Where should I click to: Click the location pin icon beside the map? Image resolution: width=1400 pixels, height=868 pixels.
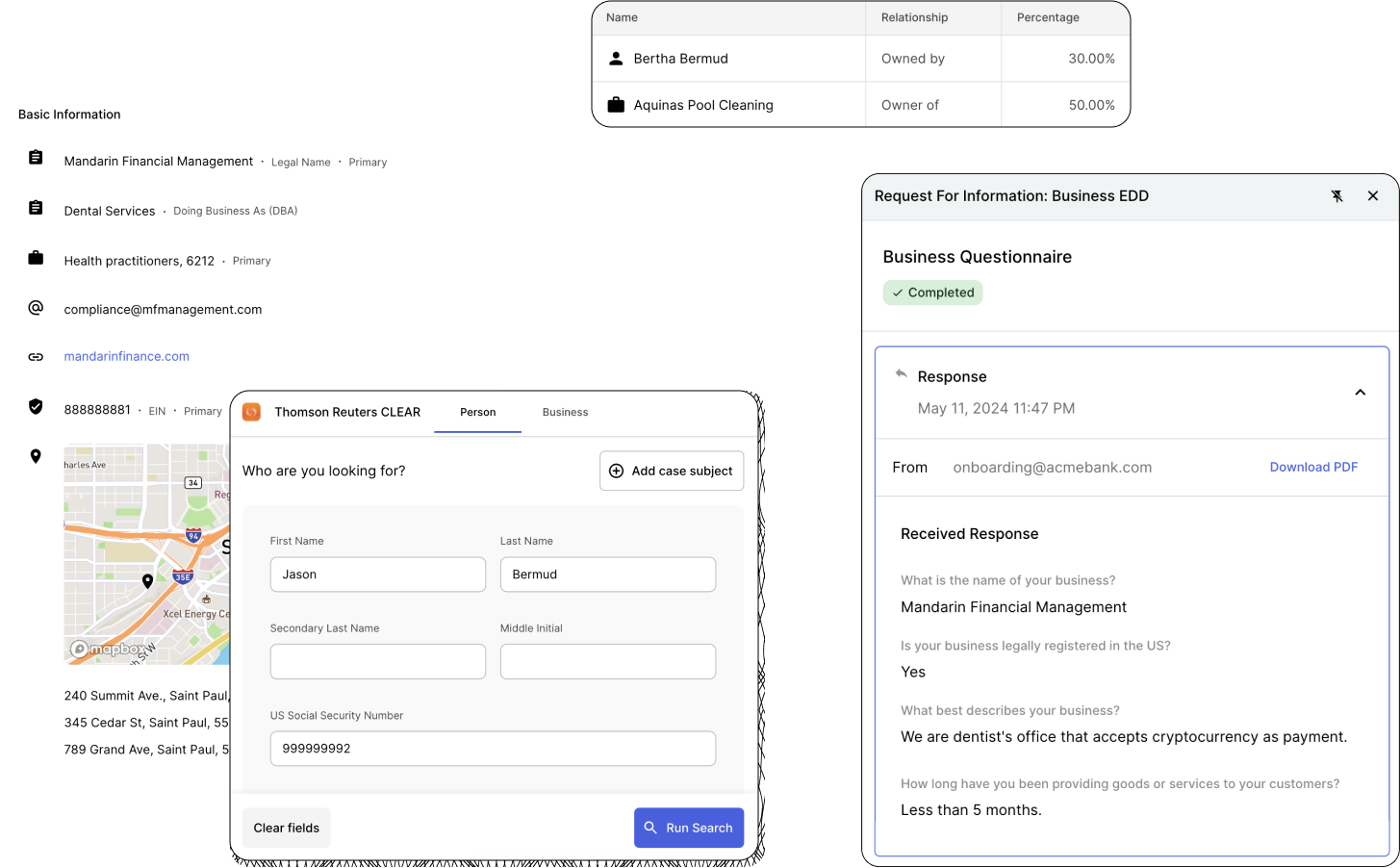pyautogui.click(x=36, y=456)
